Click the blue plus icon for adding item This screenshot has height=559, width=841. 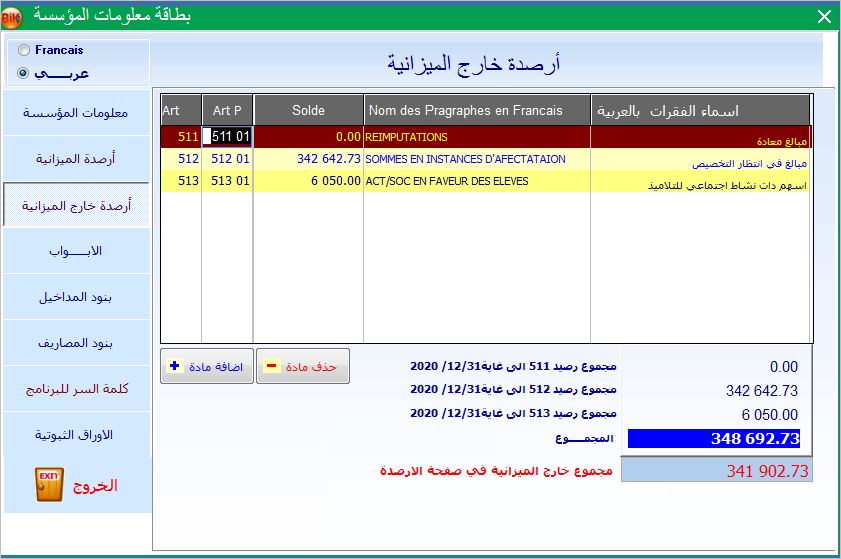click(175, 366)
